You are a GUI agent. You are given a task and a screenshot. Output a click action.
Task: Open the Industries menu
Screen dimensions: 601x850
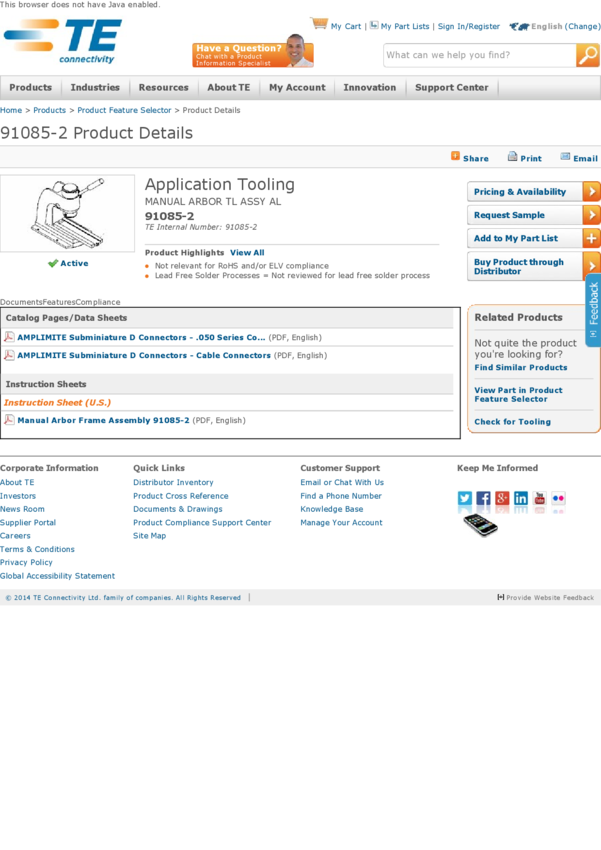(95, 87)
